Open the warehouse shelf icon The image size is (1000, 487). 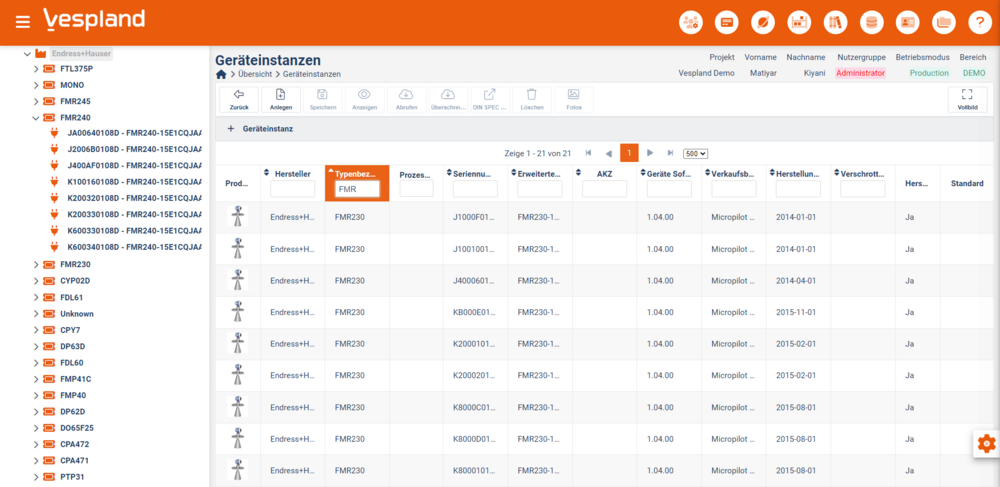(x=799, y=22)
